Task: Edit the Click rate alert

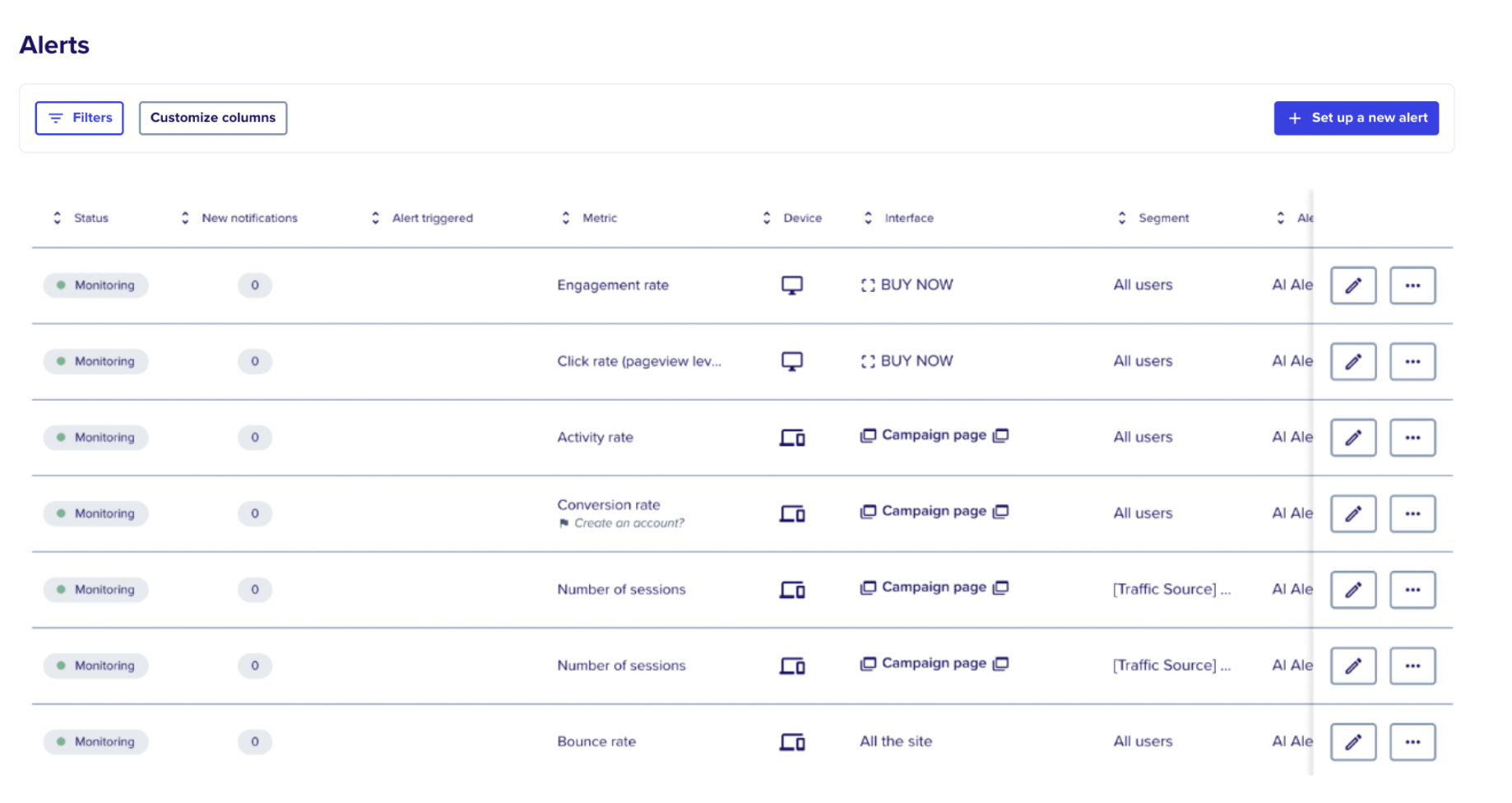Action: pos(1353,361)
